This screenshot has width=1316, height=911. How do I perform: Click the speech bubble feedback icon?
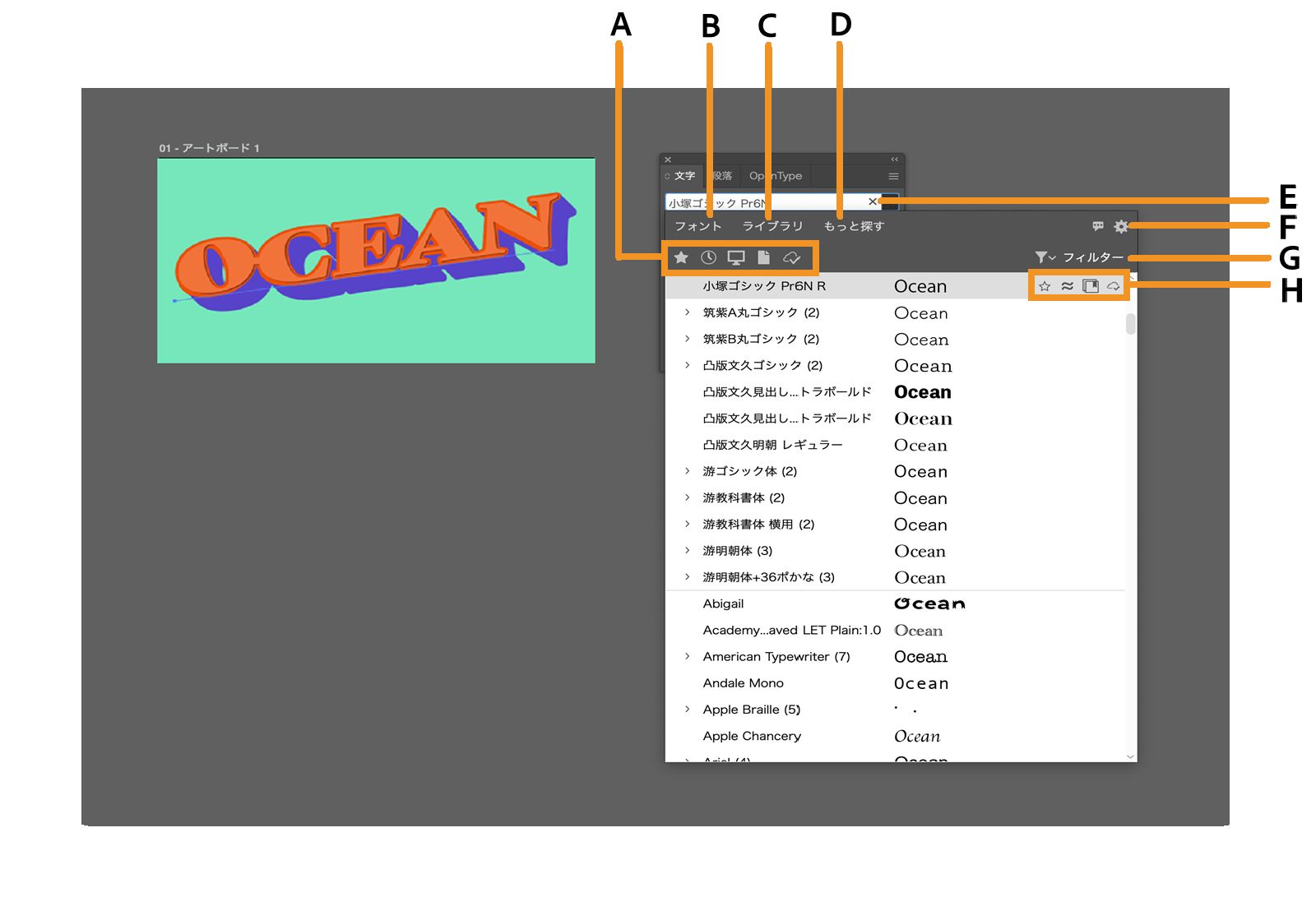pos(1098,226)
